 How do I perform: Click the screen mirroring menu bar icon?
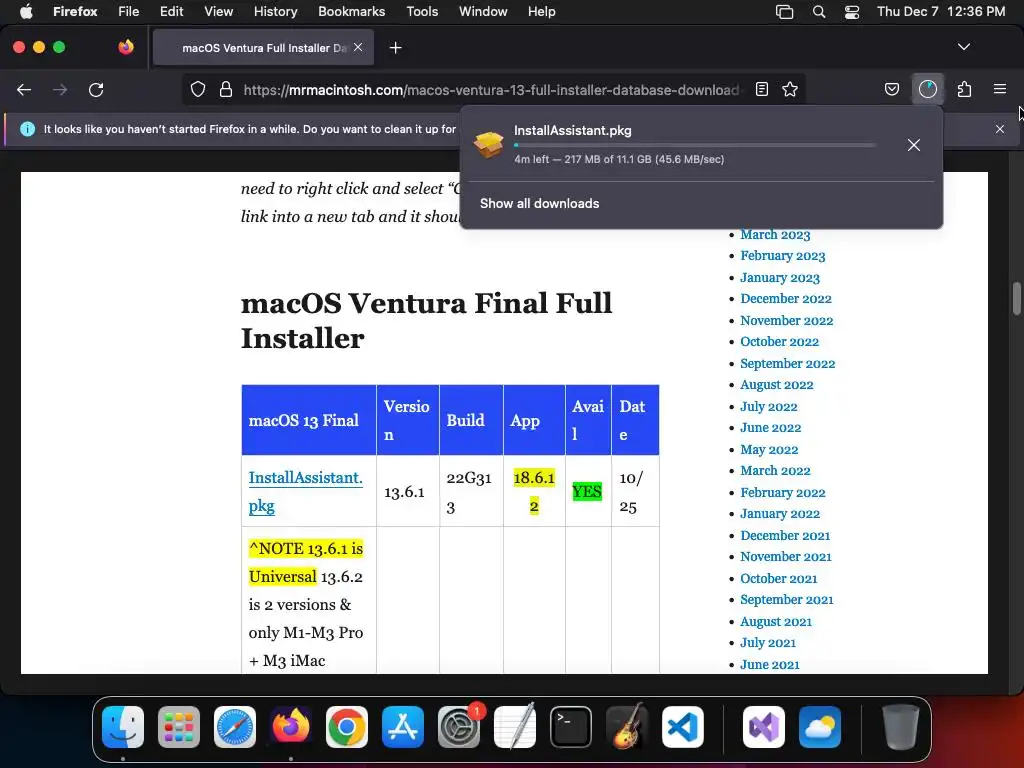tap(784, 11)
